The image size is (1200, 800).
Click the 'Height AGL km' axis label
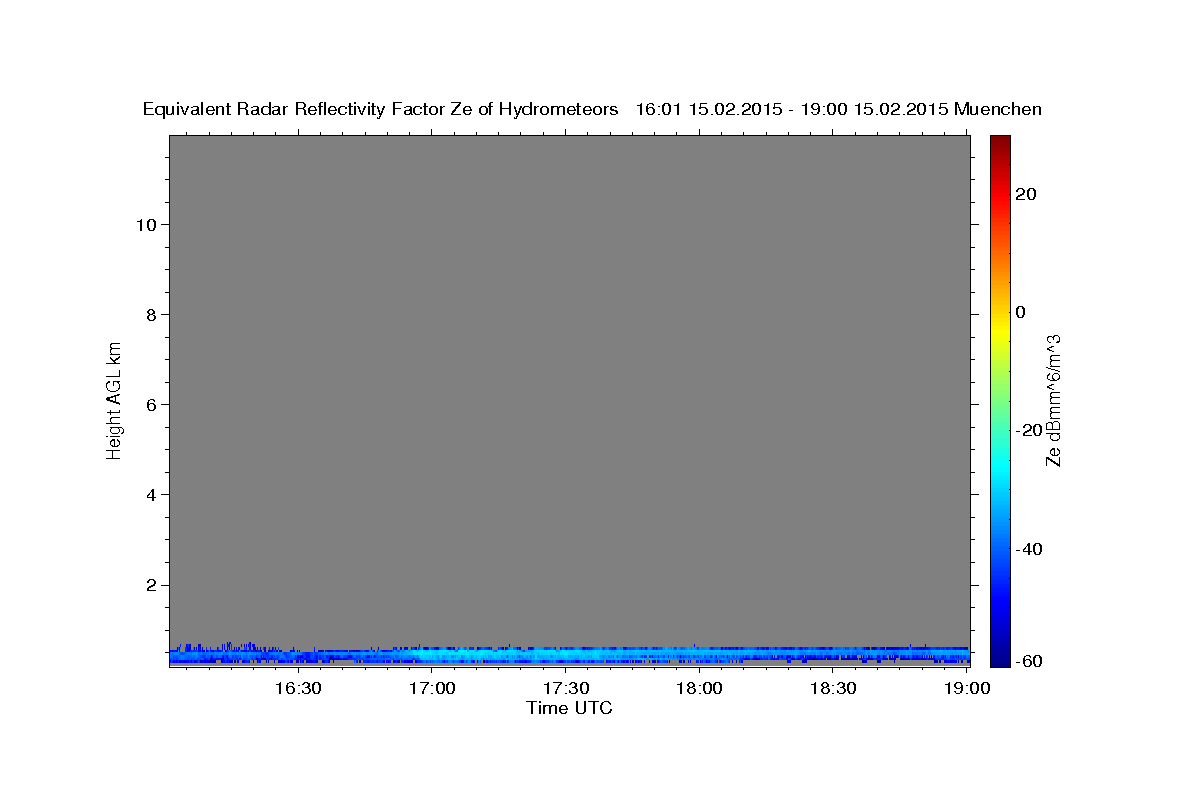pos(114,399)
